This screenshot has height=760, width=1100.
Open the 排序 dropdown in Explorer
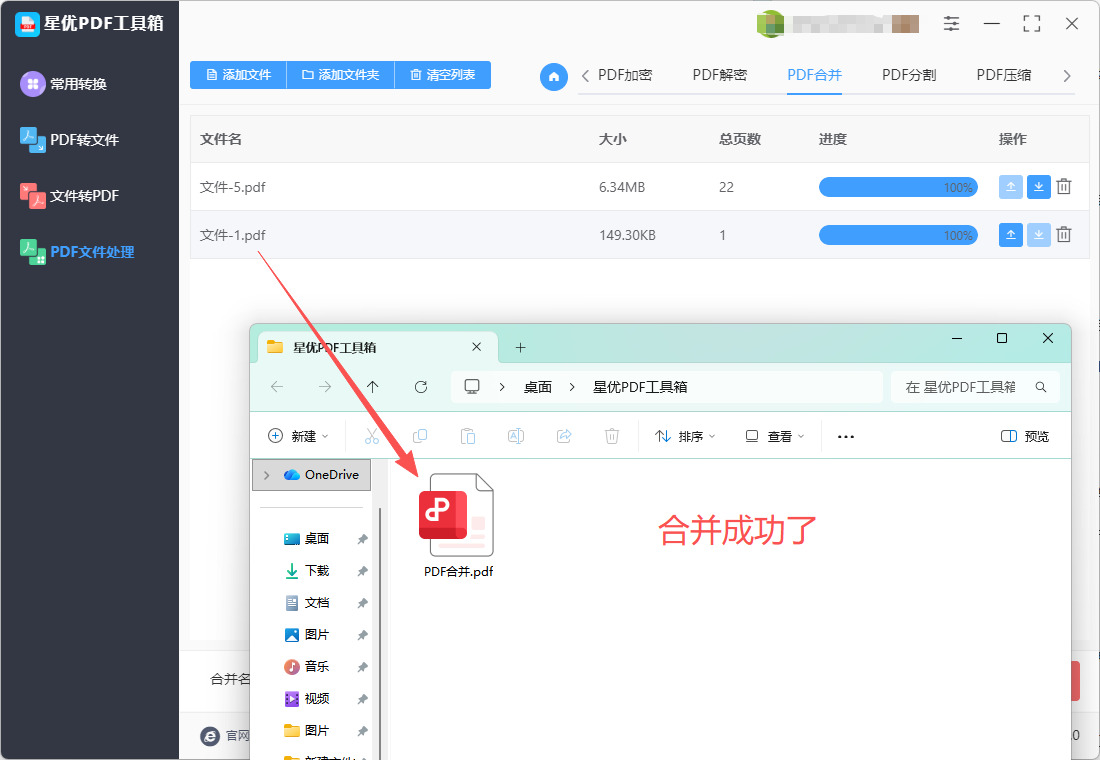click(x=685, y=436)
